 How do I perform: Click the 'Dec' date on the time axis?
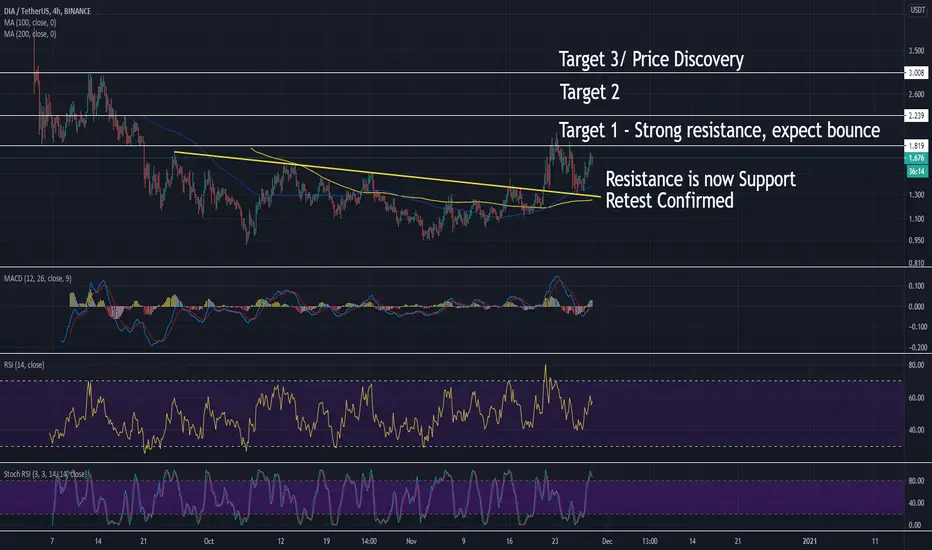coord(607,541)
